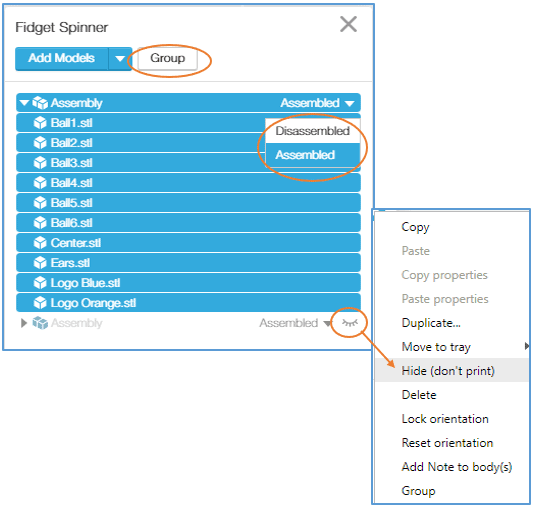The image size is (535, 508).
Task: Select the Ball4.stl row text
Action: coord(72,183)
